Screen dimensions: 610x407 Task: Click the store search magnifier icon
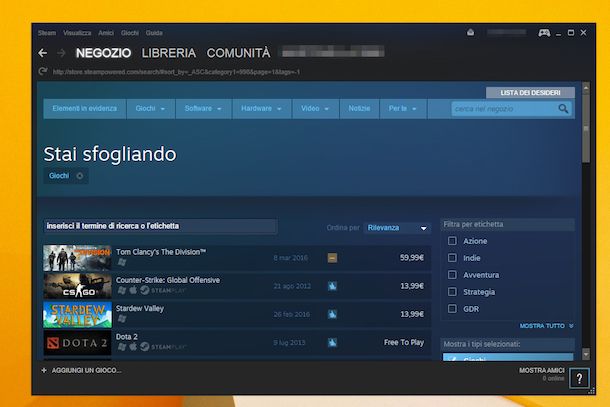(x=563, y=109)
